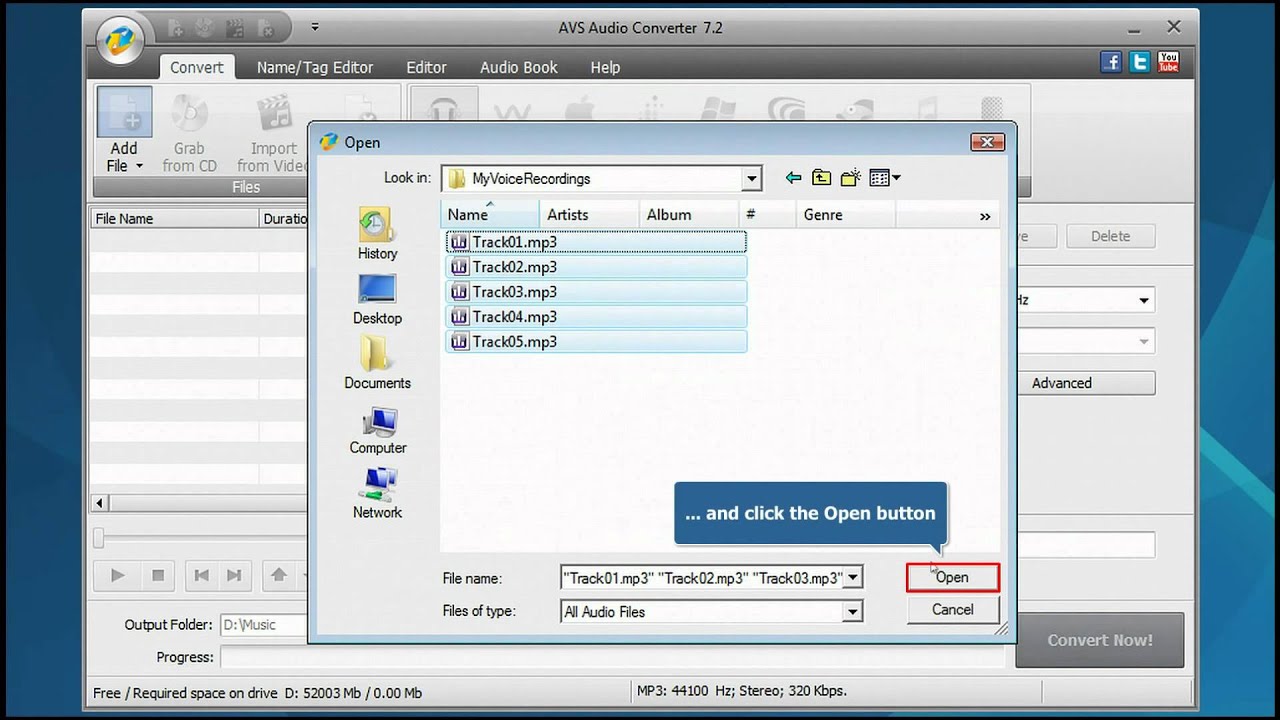This screenshot has width=1280, height=720.
Task: Switch to the Convert tab
Action: 197,67
